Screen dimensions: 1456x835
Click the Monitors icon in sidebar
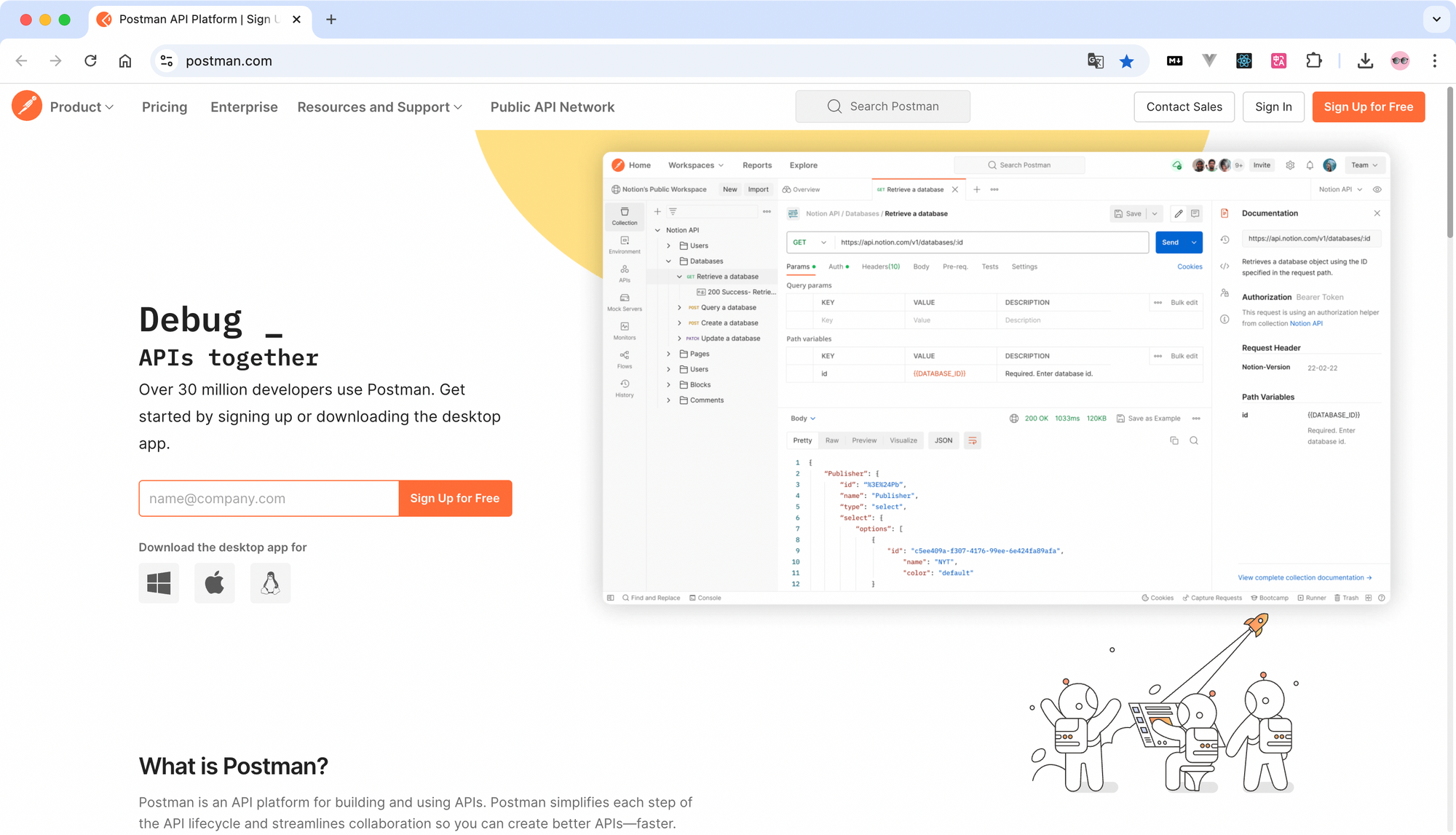coord(623,327)
